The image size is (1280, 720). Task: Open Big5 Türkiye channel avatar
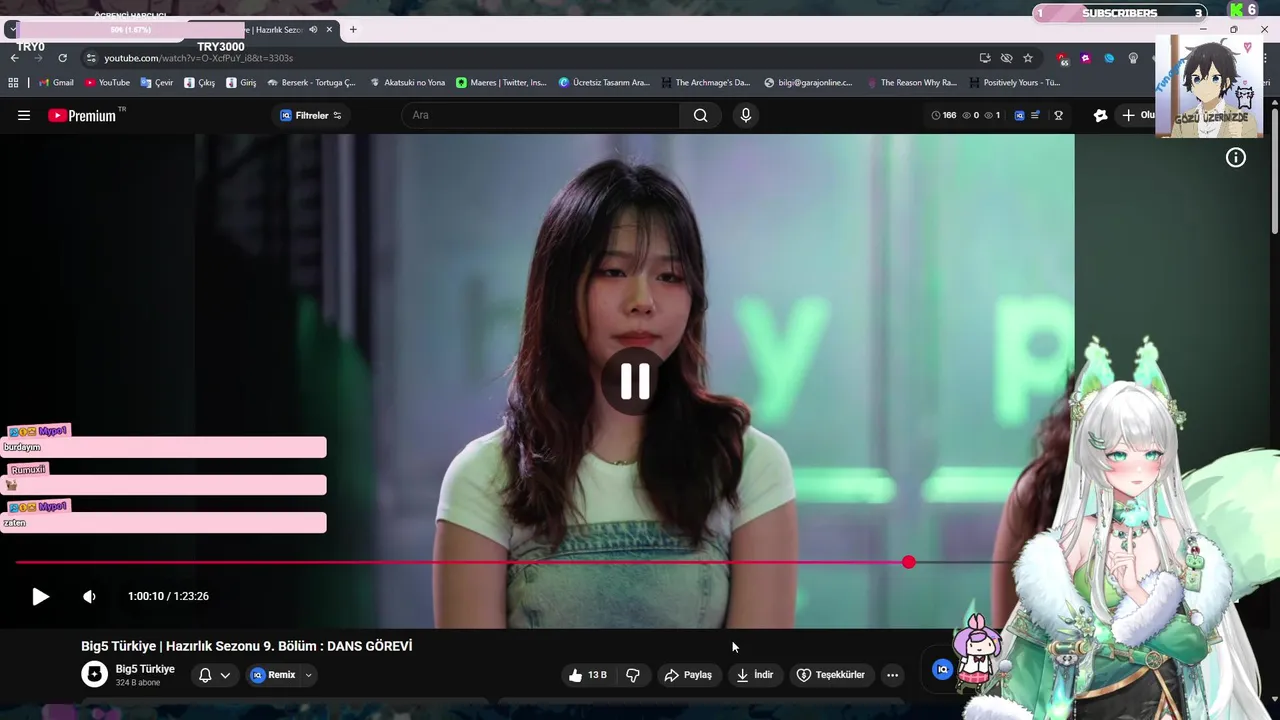[94, 674]
